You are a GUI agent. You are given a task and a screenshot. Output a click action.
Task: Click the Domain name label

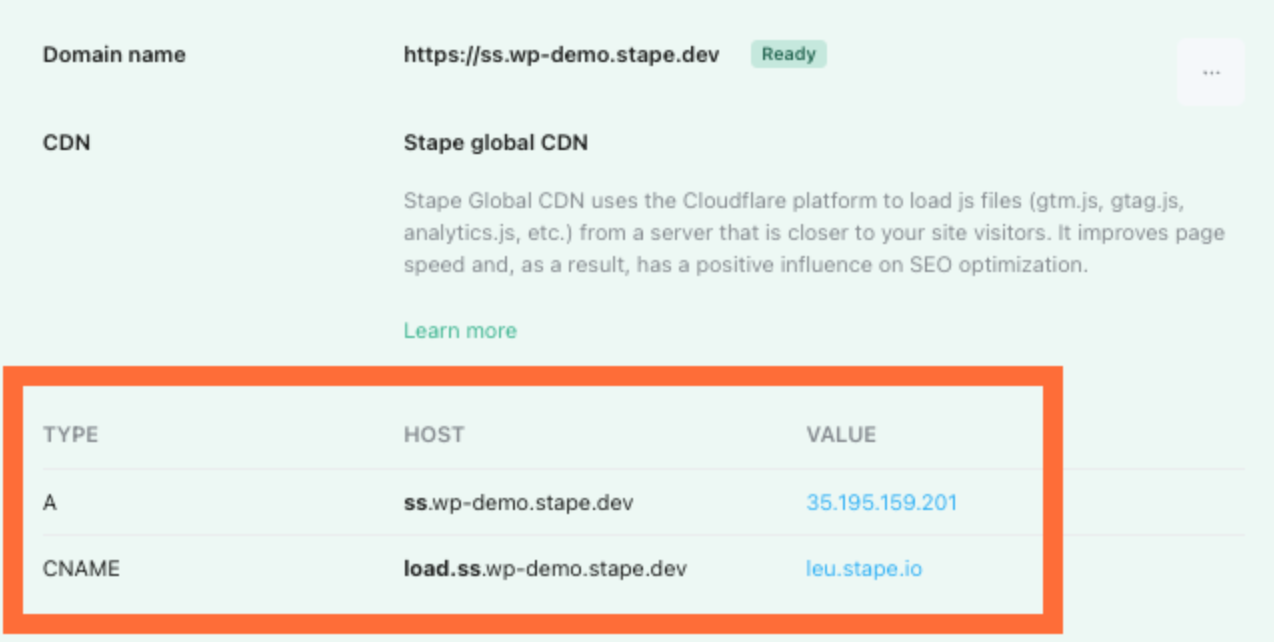(x=113, y=55)
